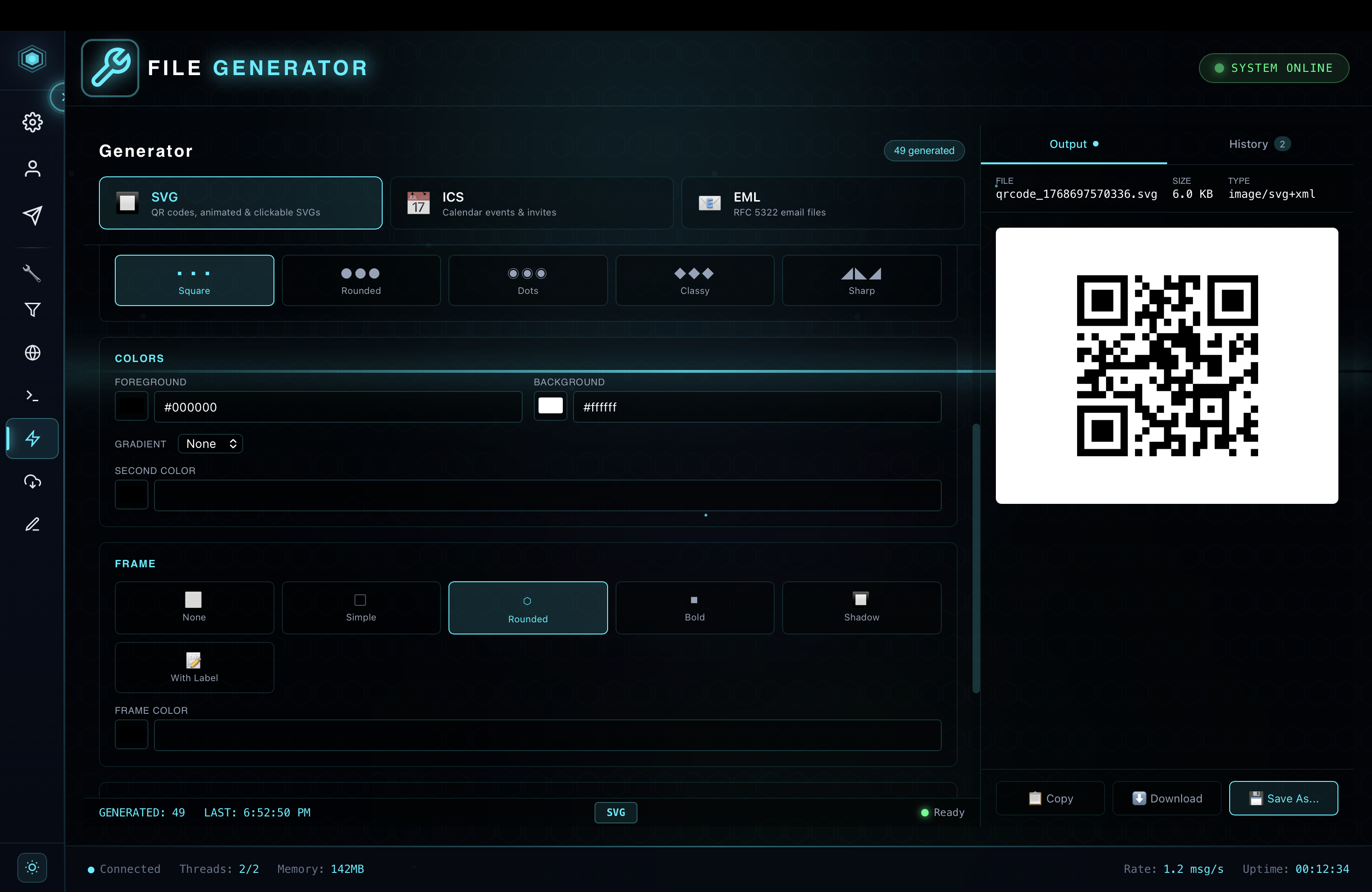Viewport: 1372px width, 892px height.
Task: Select the Shadow frame style
Action: point(861,608)
